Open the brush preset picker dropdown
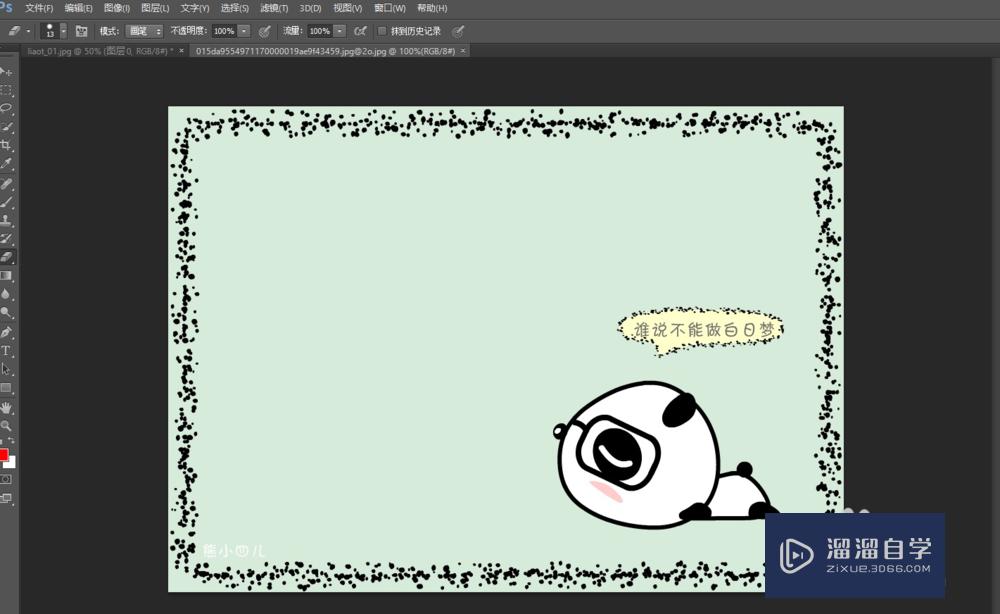The width and height of the screenshot is (1000, 614). [64, 31]
